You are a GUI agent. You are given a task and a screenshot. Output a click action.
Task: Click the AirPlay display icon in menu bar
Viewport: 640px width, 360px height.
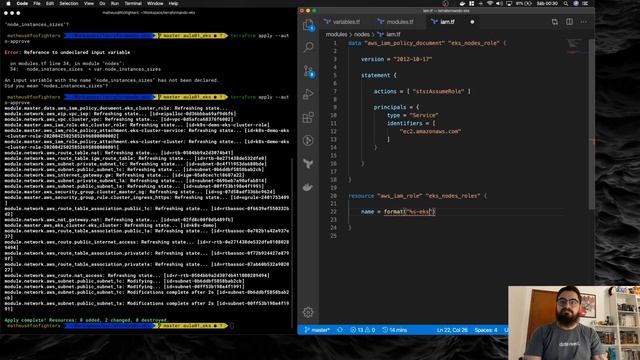click(x=509, y=3)
